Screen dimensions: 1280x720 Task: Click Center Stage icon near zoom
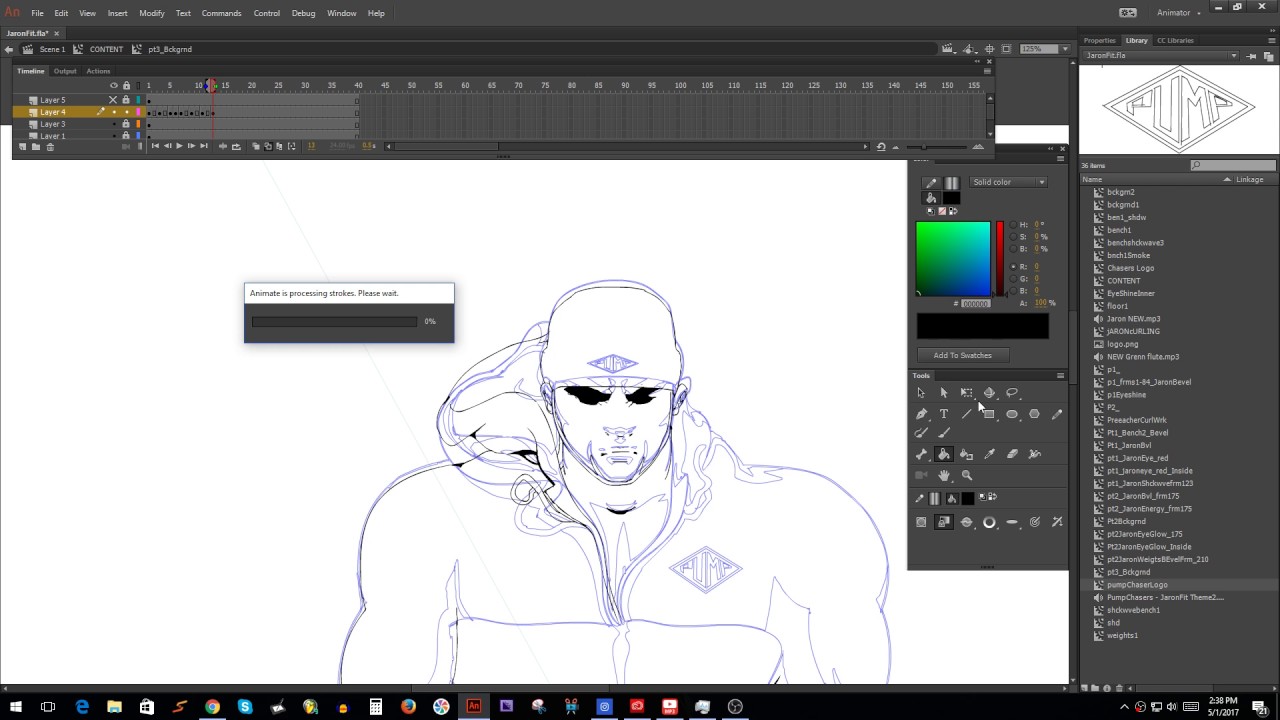[989, 49]
